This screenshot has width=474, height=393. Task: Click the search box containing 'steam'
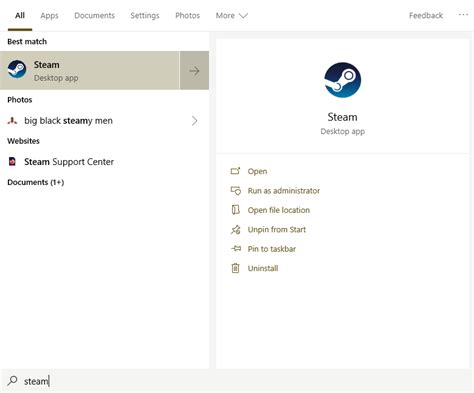click(x=237, y=381)
